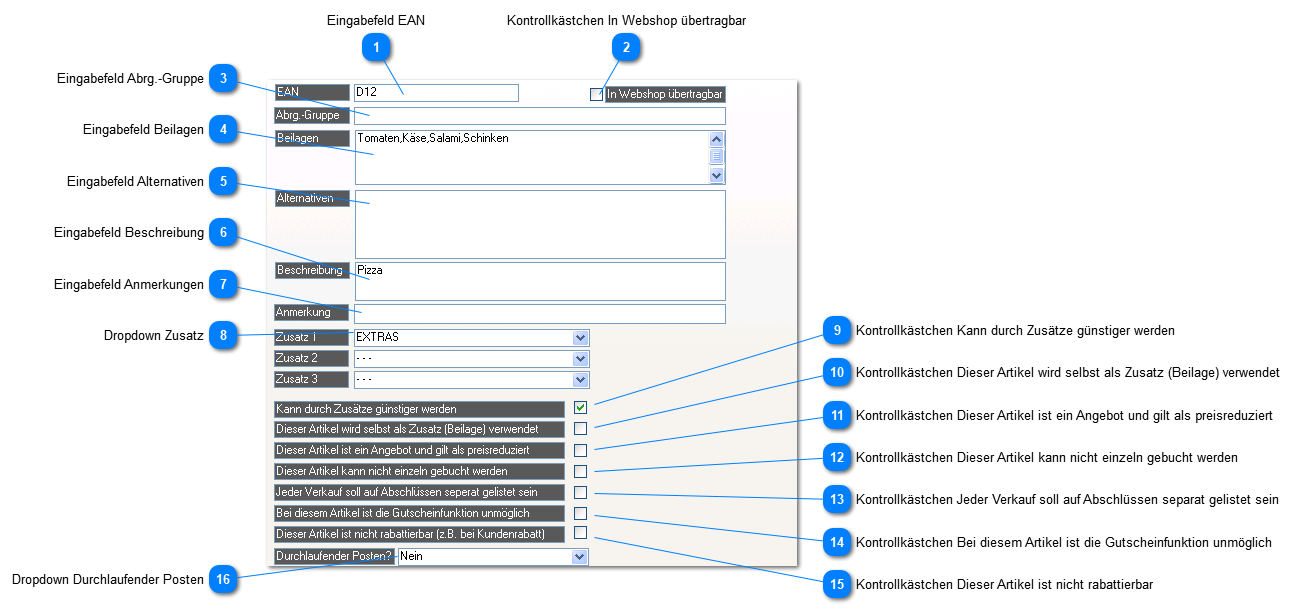Click callout badge 5 beside Eingabefeld Alternativen
1296x609 pixels.
(x=224, y=181)
